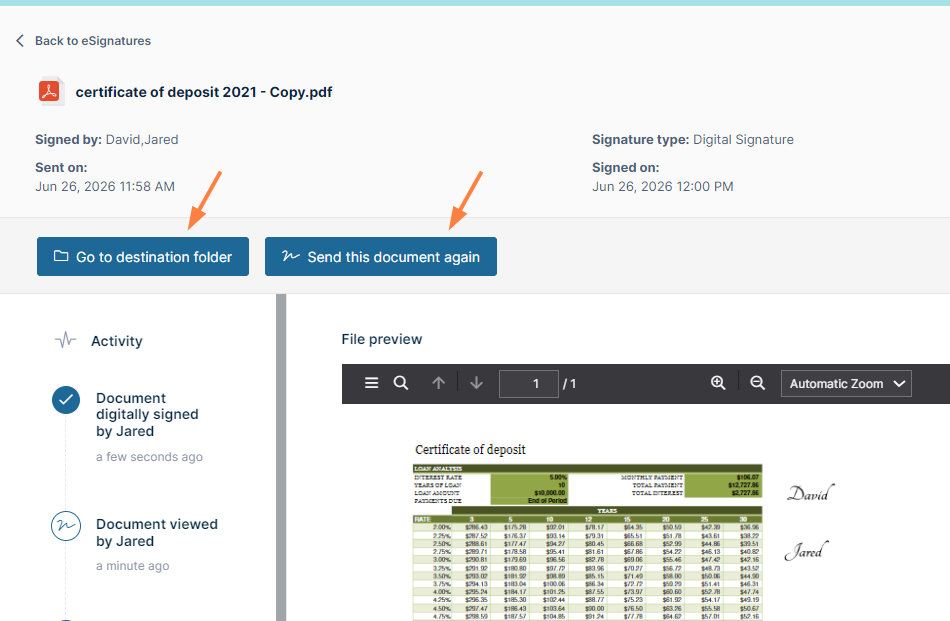Image resolution: width=950 pixels, height=621 pixels.
Task: Click the PDF file type icon
Action: point(50,91)
